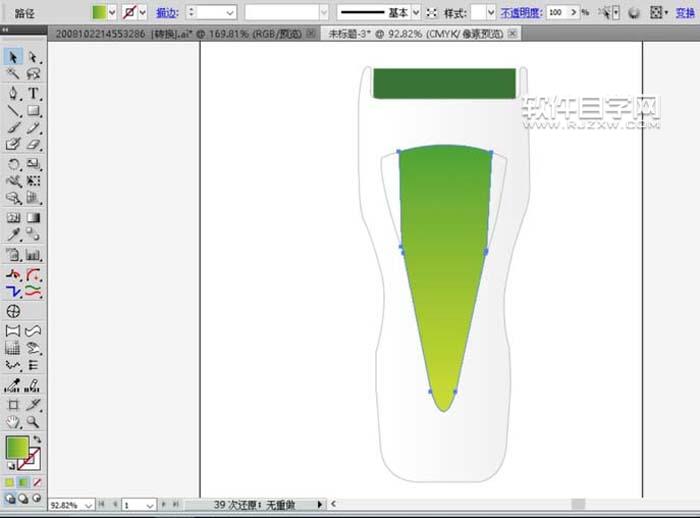This screenshot has width=700, height=518.
Task: Collapse the tools panel double-arrow
Action: coord(5,30)
